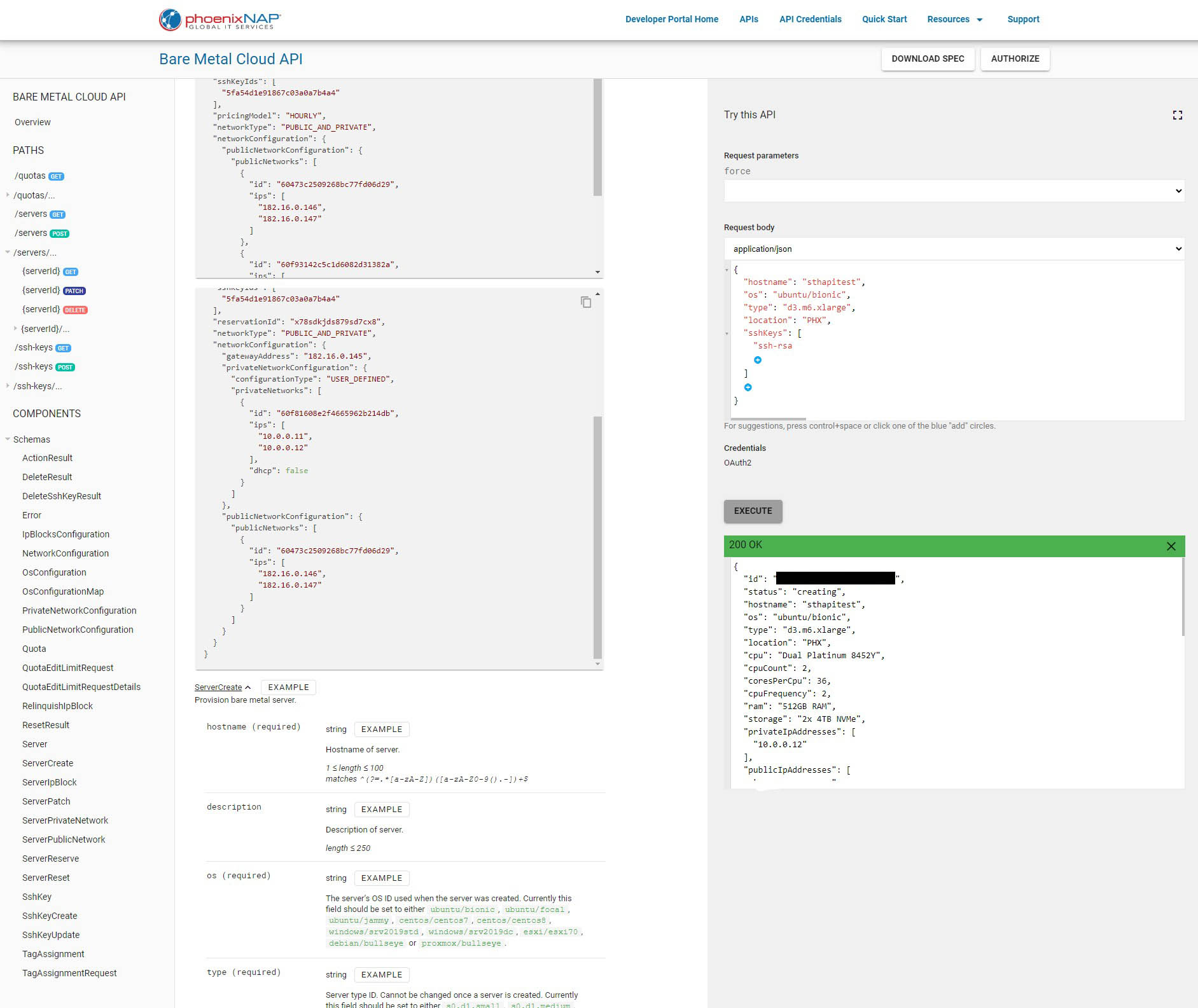Open ActionResult schema
This screenshot has height=1008, width=1198.
tap(47, 458)
